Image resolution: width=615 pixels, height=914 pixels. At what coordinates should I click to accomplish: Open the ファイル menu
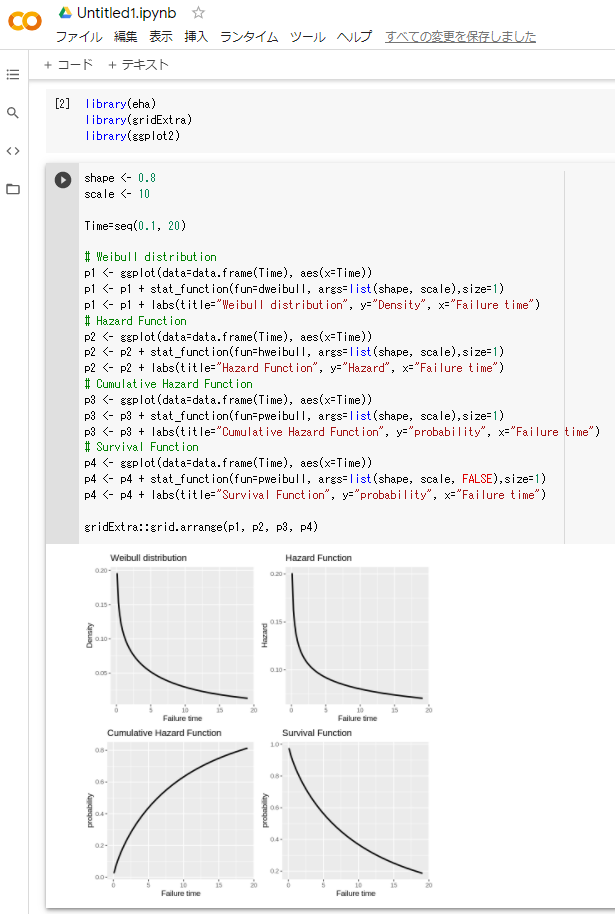[x=78, y=37]
